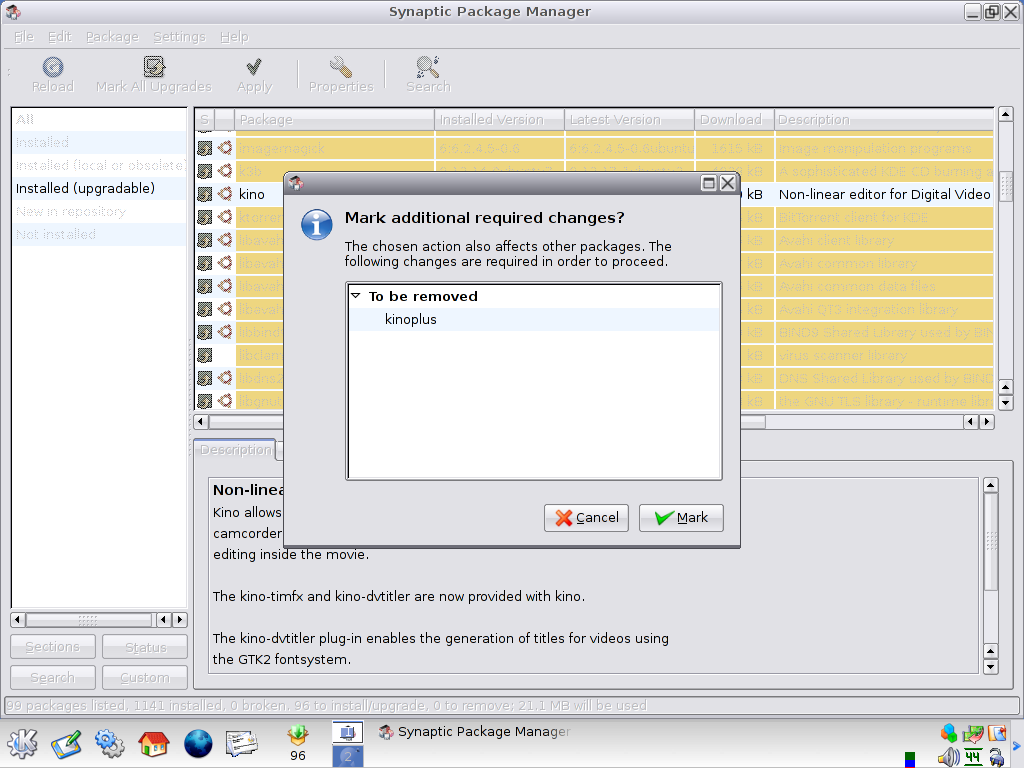
Task: Click the colorful cubes tray icon
Action: coord(948,733)
